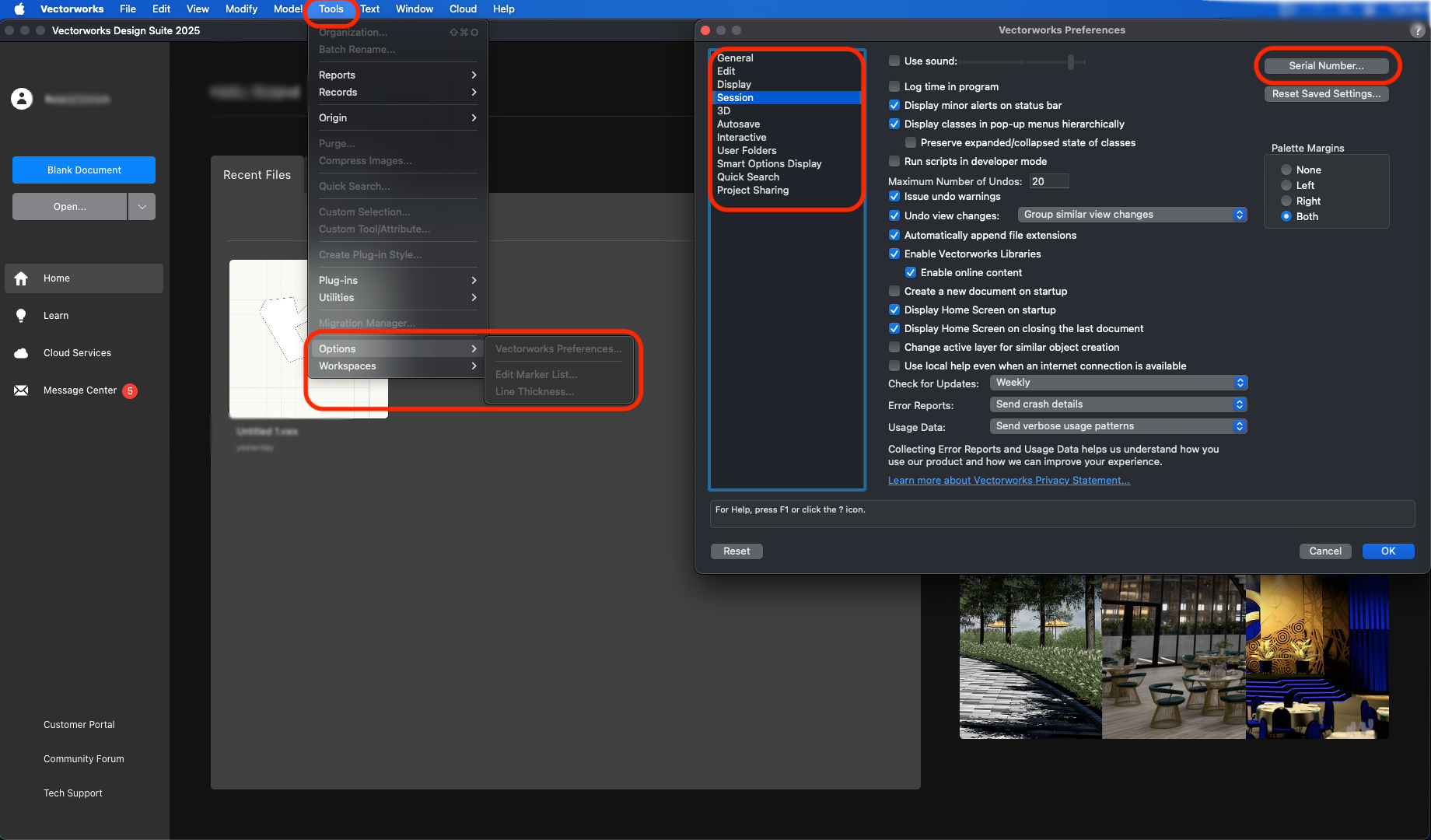1431x840 pixels.
Task: Select Autosave in preferences category list
Action: [x=738, y=124]
